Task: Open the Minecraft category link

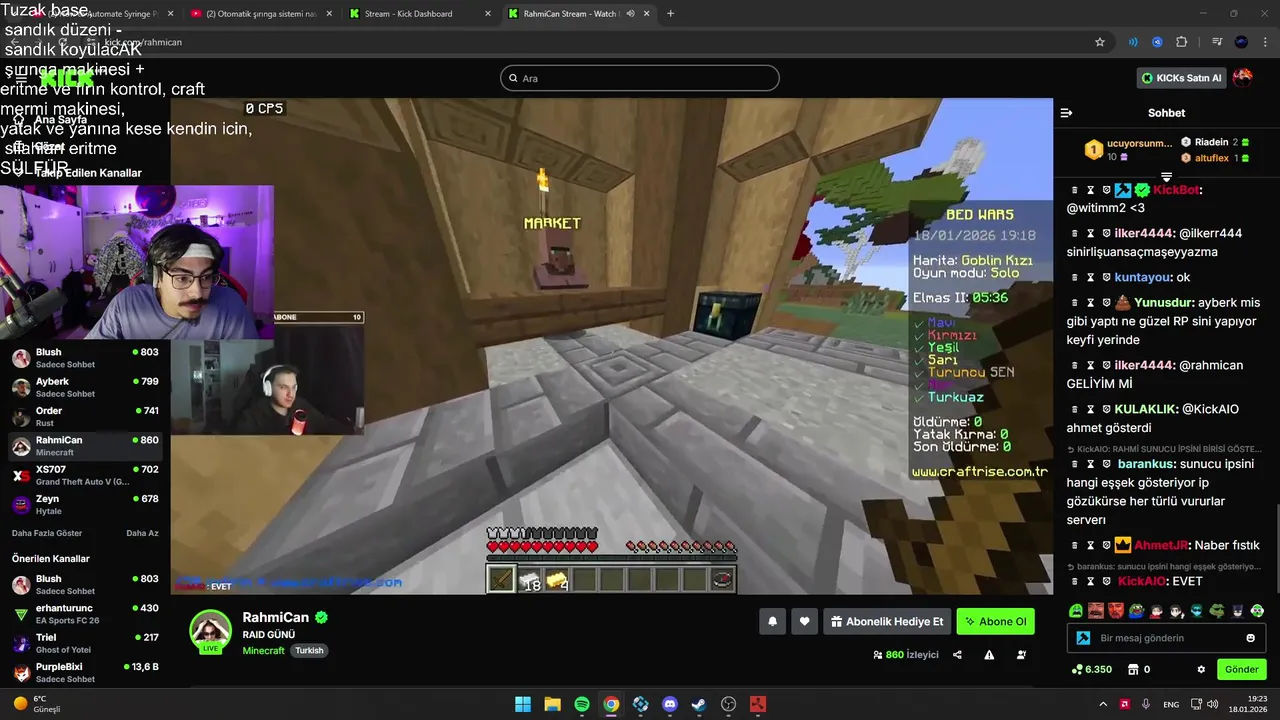Action: [263, 651]
